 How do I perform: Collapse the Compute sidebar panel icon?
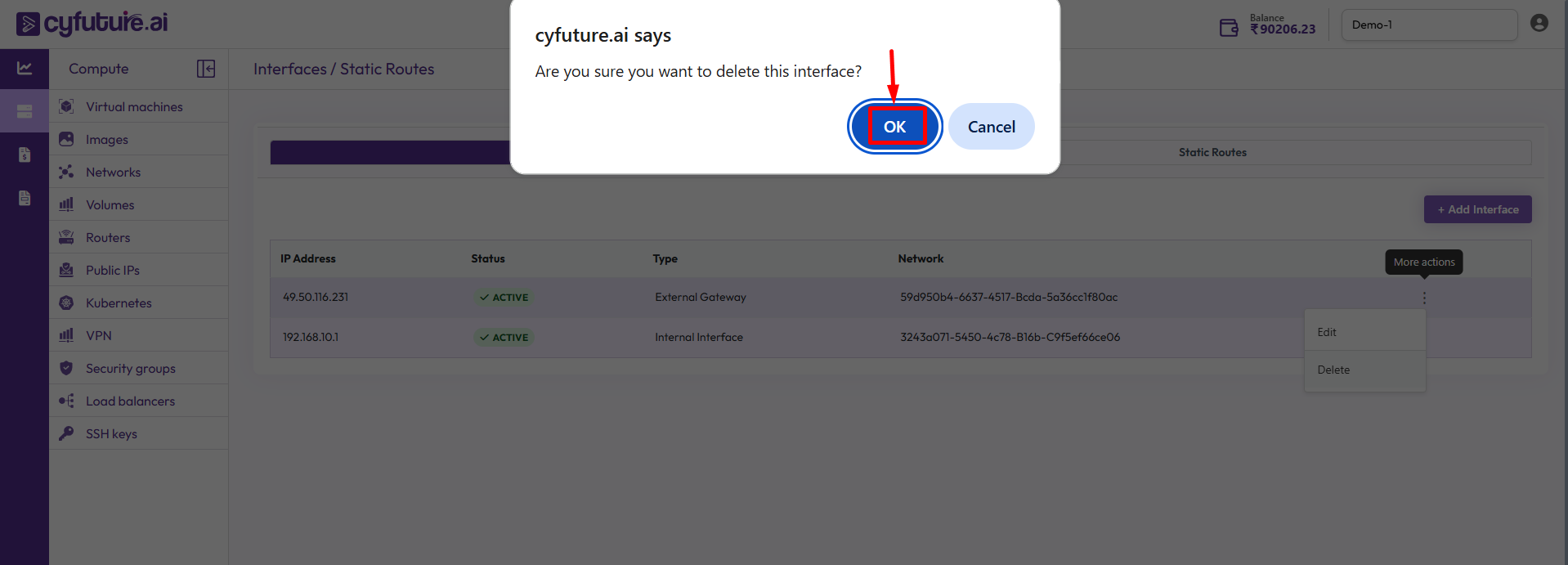206,69
